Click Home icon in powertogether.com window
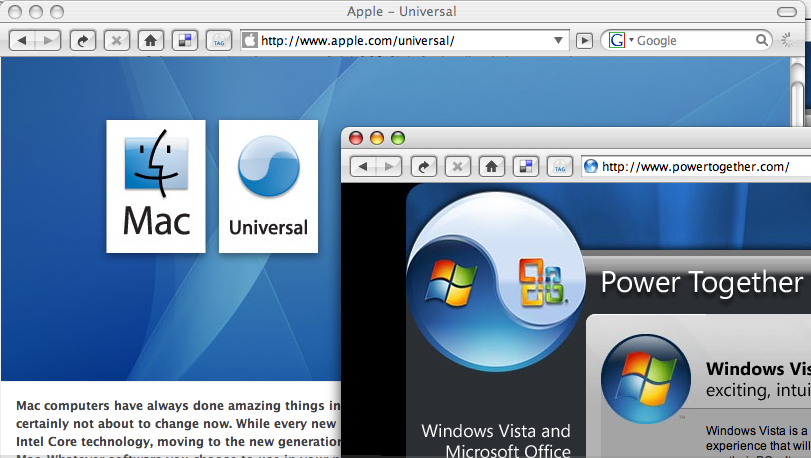 [491, 167]
